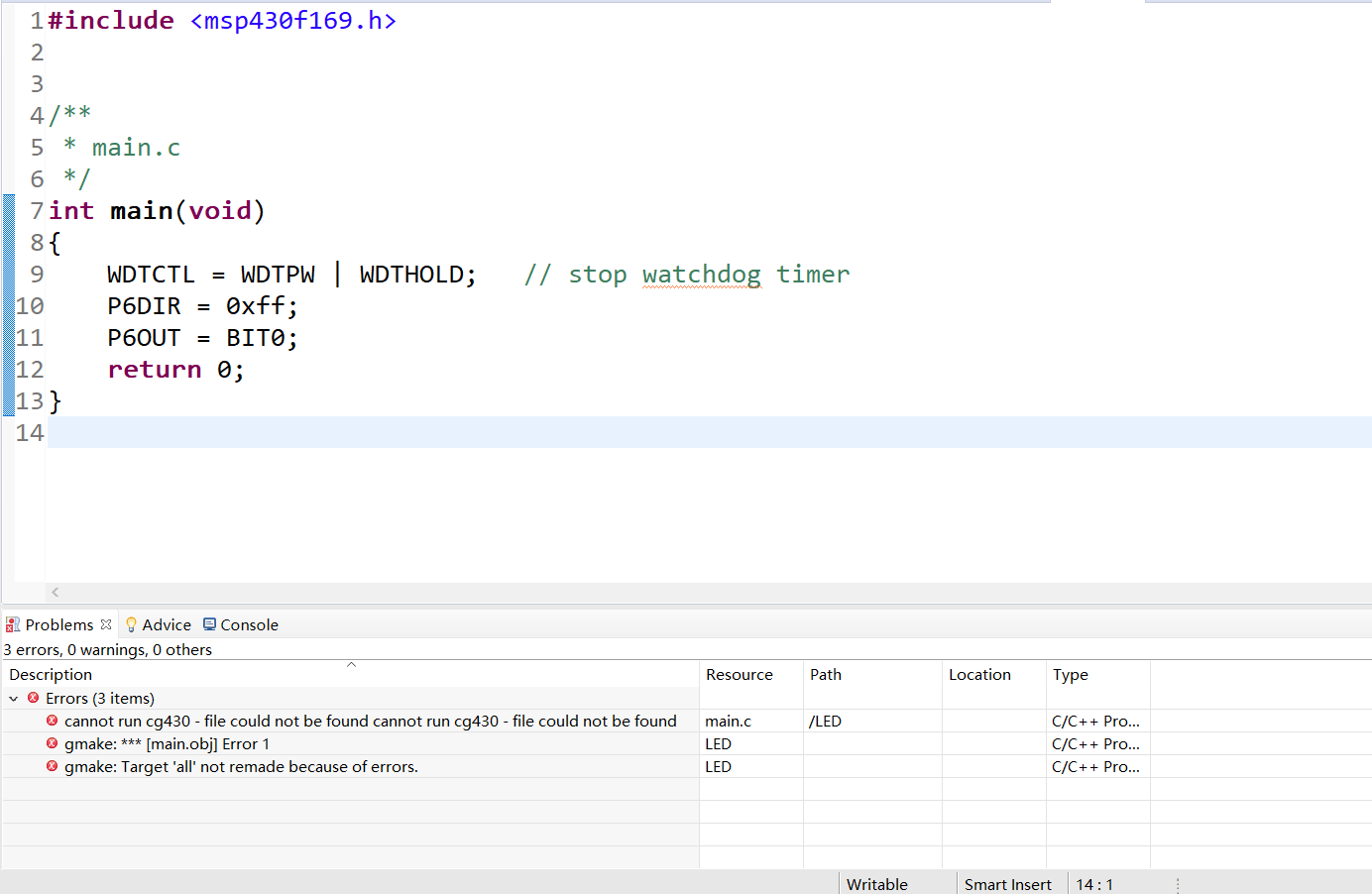Click the 'return 0;' statement
This screenshot has height=894, width=1372.
(x=175, y=370)
